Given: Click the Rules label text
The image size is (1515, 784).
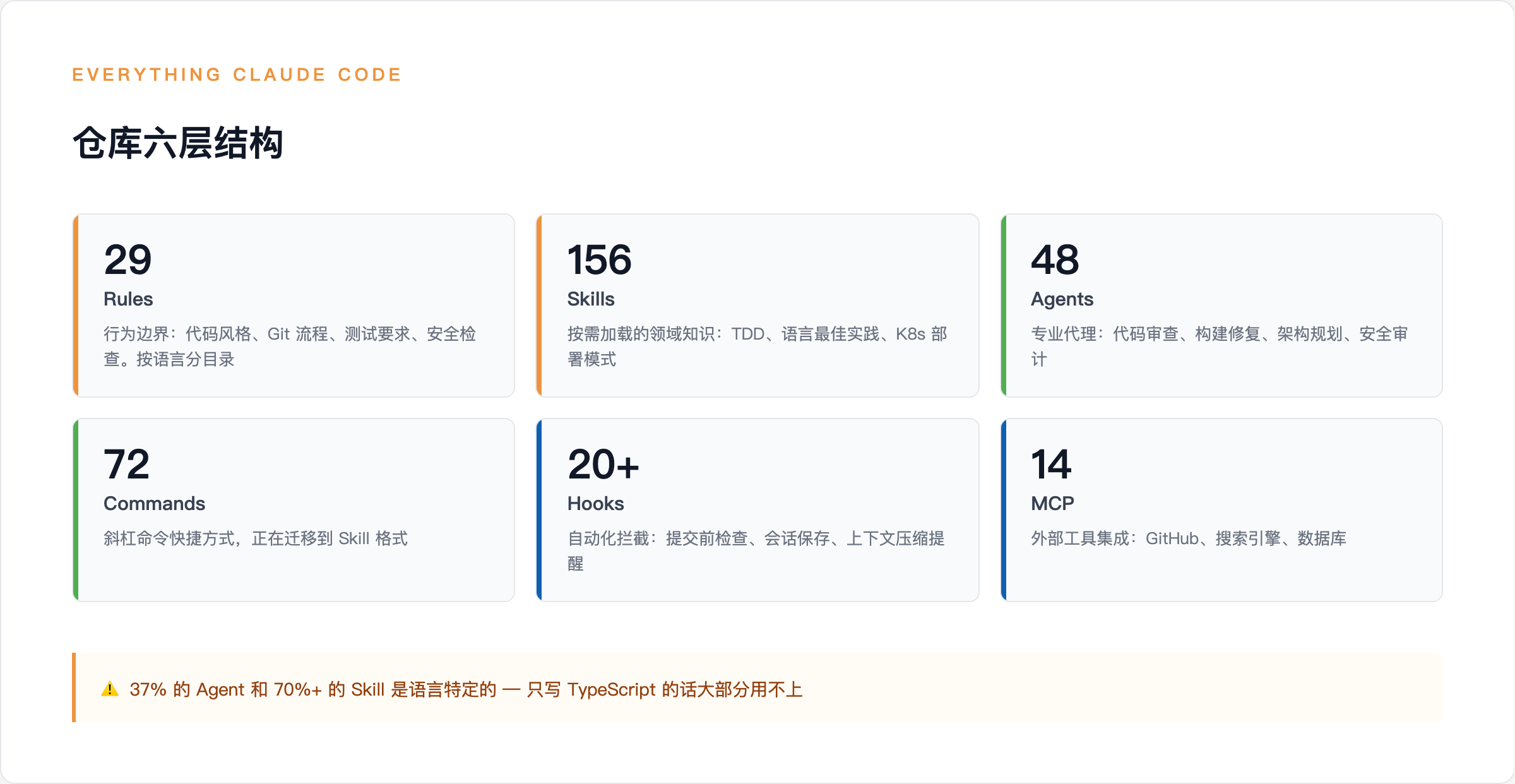Looking at the screenshot, I should (128, 299).
